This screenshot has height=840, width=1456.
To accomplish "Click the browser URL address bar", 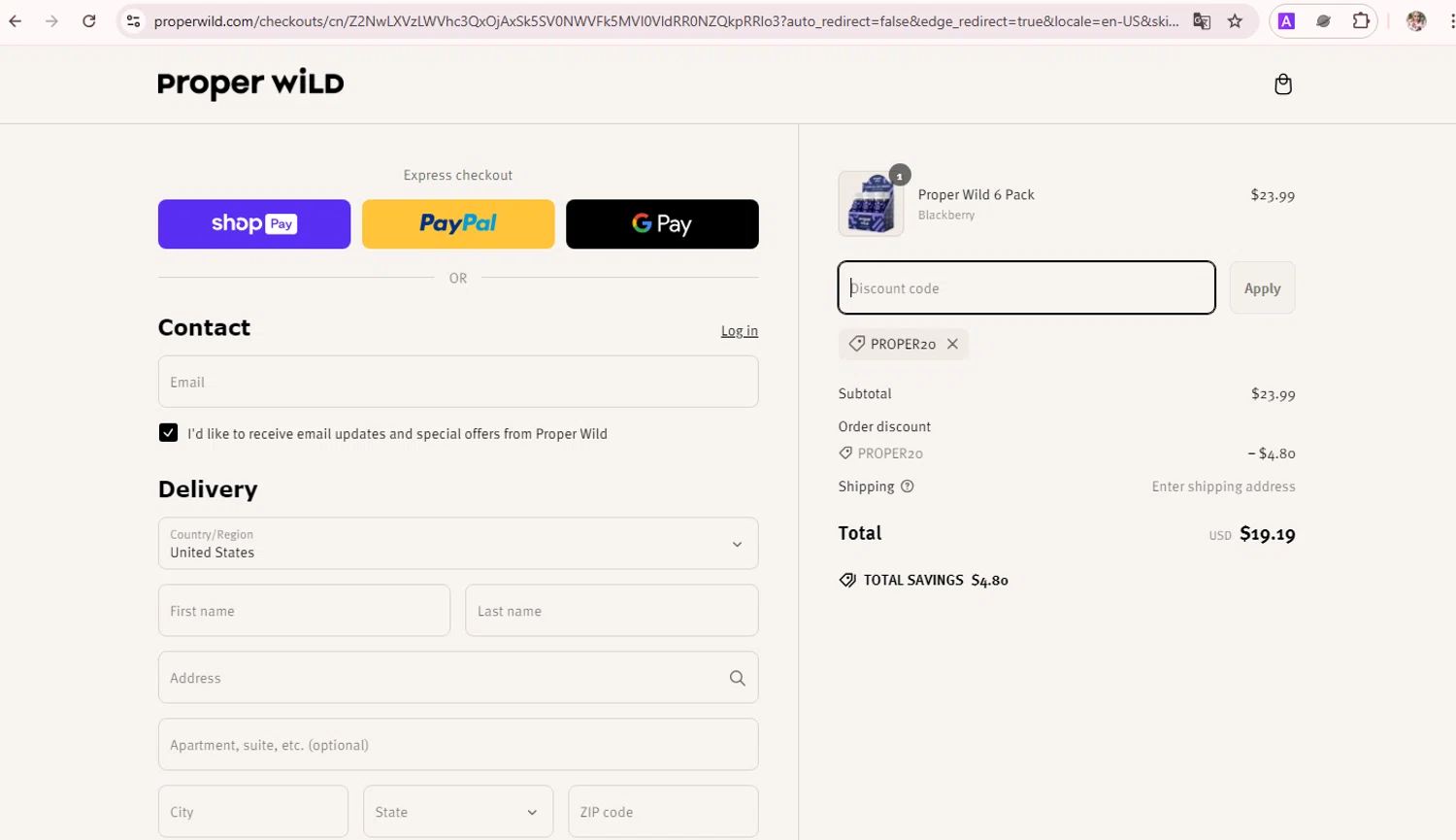I will point(667,20).
